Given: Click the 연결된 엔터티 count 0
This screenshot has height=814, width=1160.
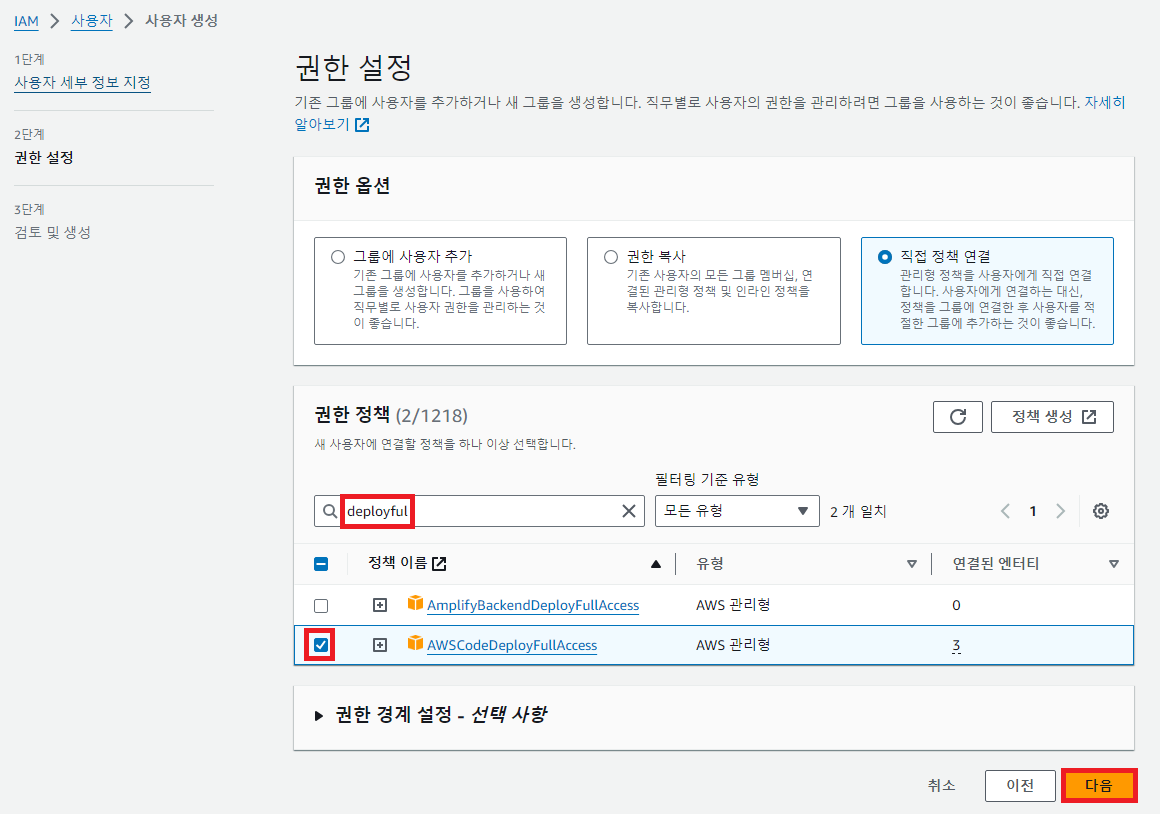Looking at the screenshot, I should point(957,605).
